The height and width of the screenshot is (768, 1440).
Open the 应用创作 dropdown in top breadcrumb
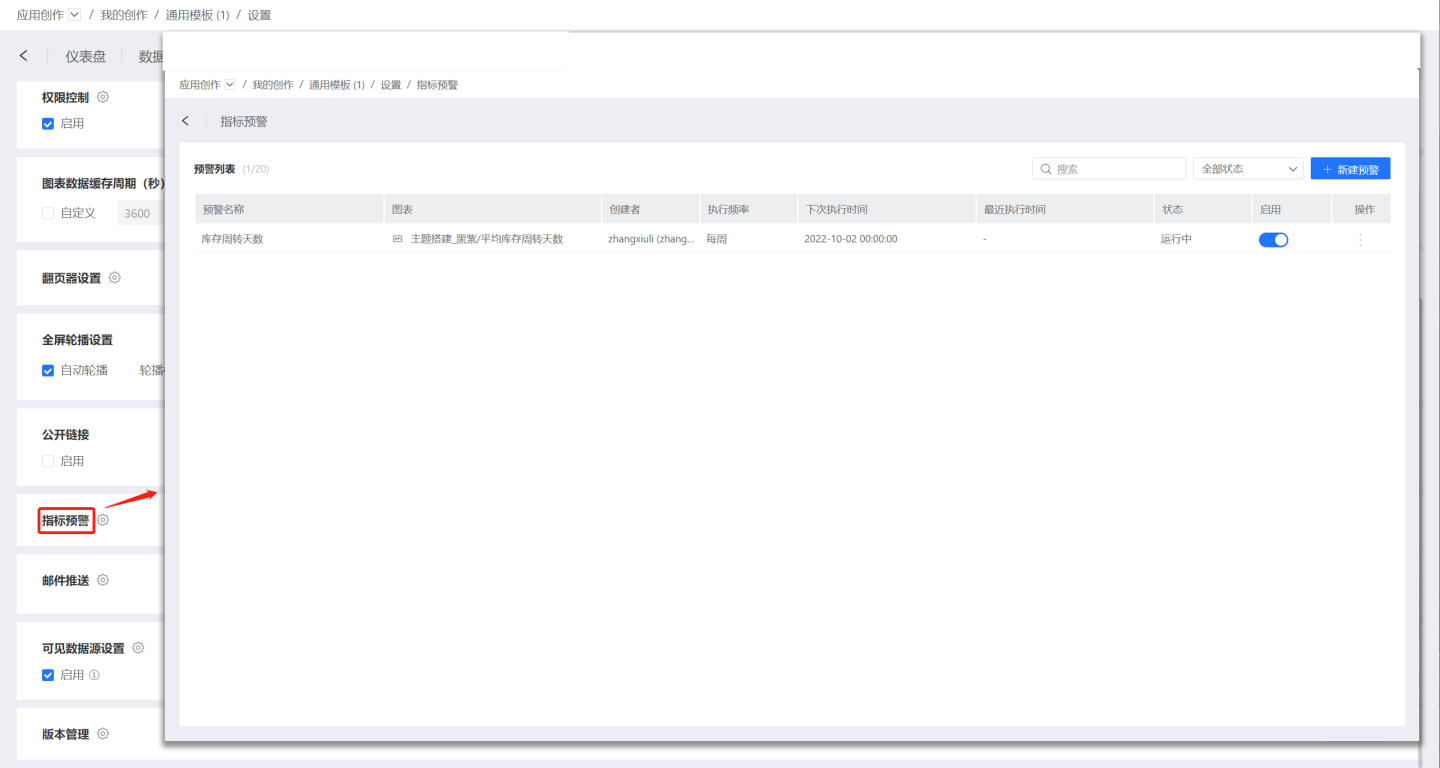74,15
